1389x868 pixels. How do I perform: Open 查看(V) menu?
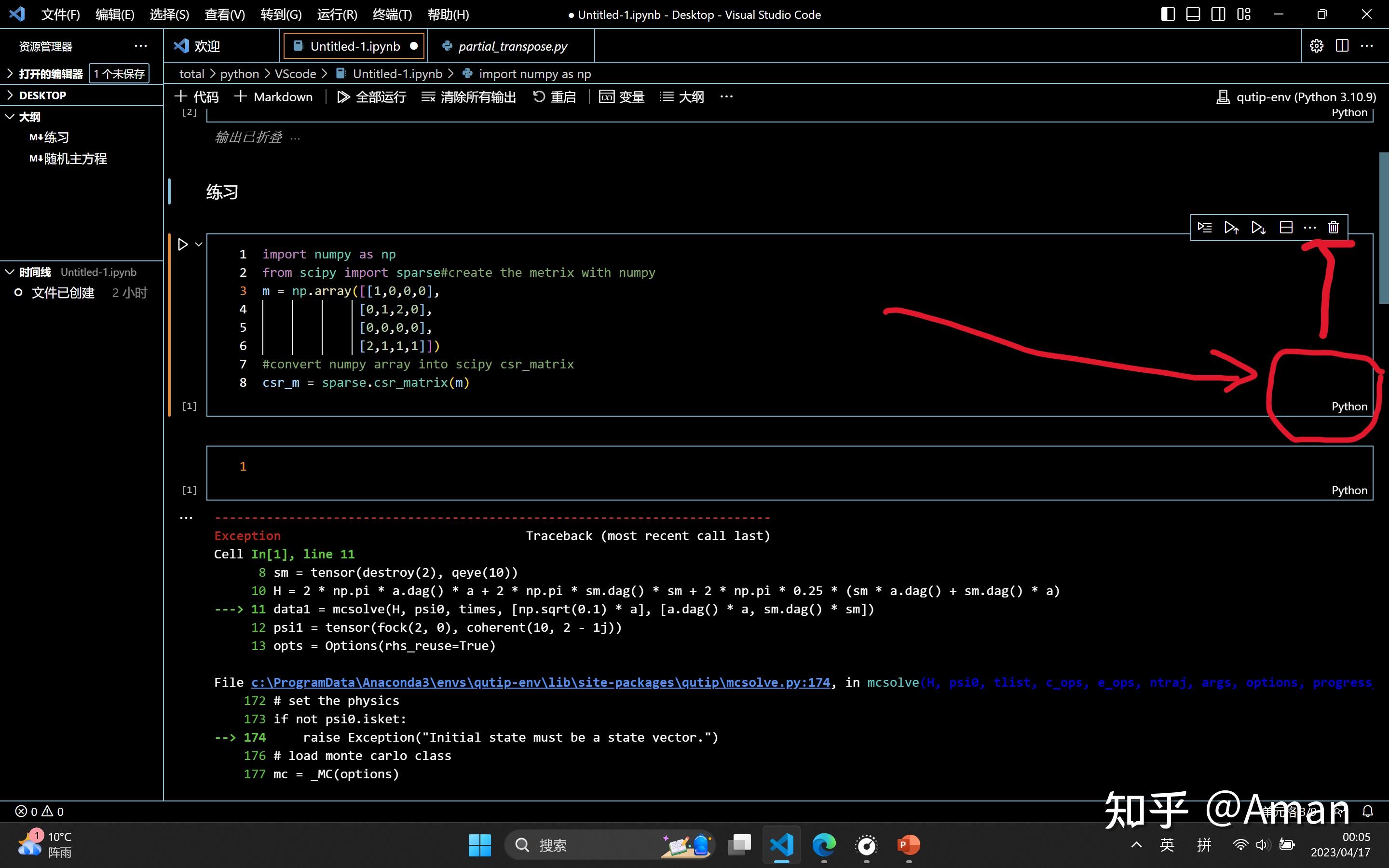[x=224, y=14]
